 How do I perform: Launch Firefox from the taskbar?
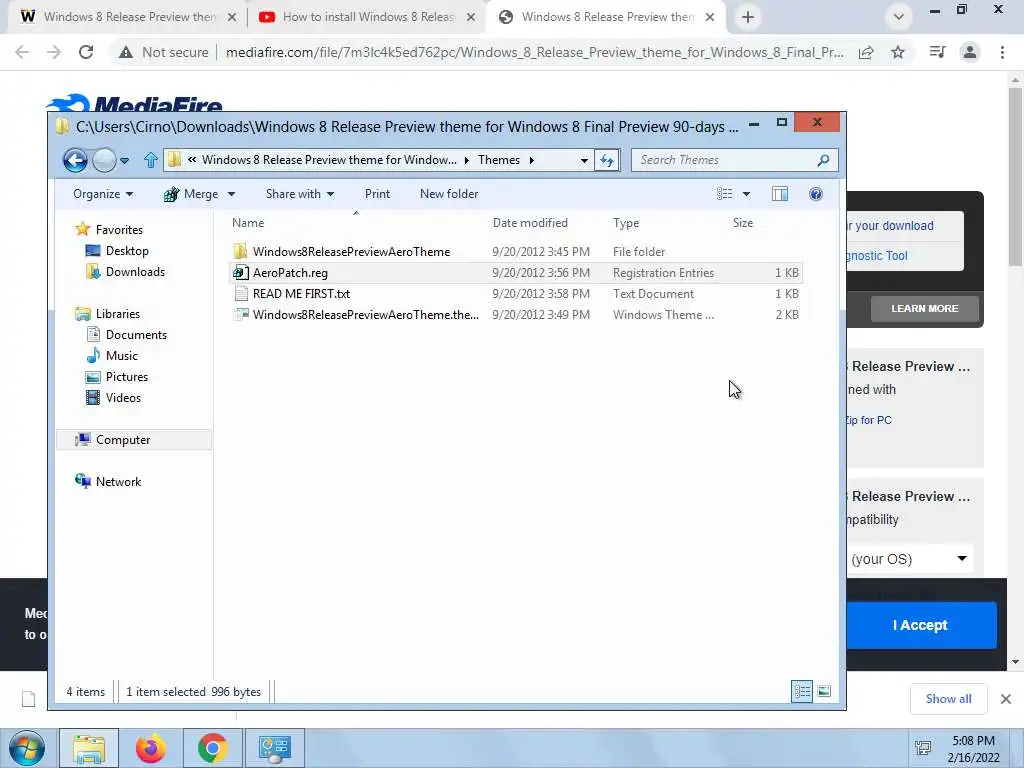(x=151, y=748)
